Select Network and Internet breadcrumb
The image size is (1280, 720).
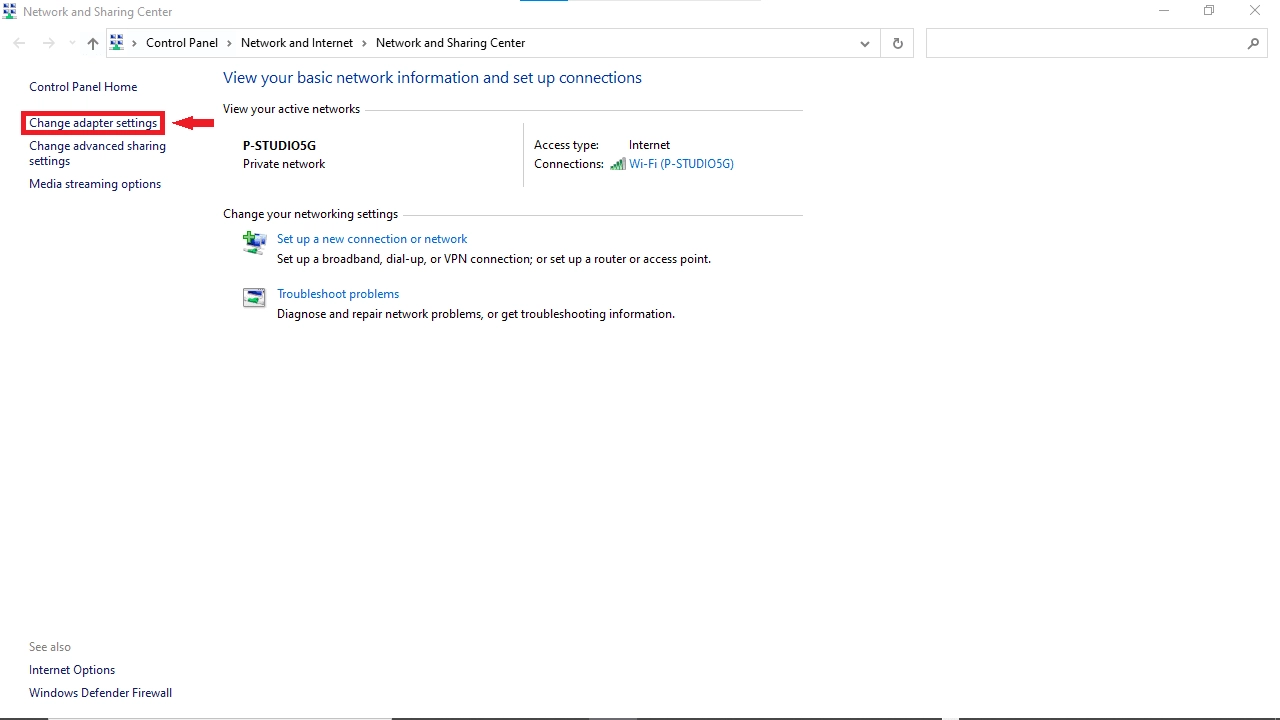tap(297, 43)
